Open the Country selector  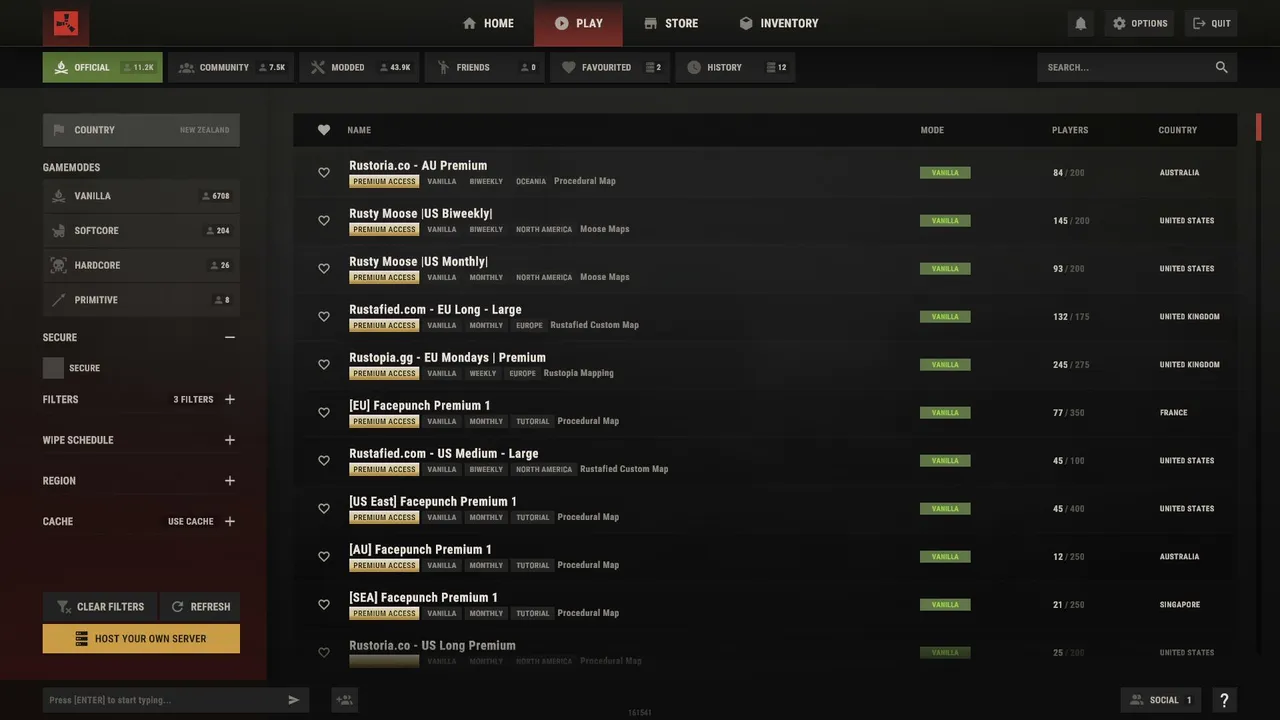point(141,130)
